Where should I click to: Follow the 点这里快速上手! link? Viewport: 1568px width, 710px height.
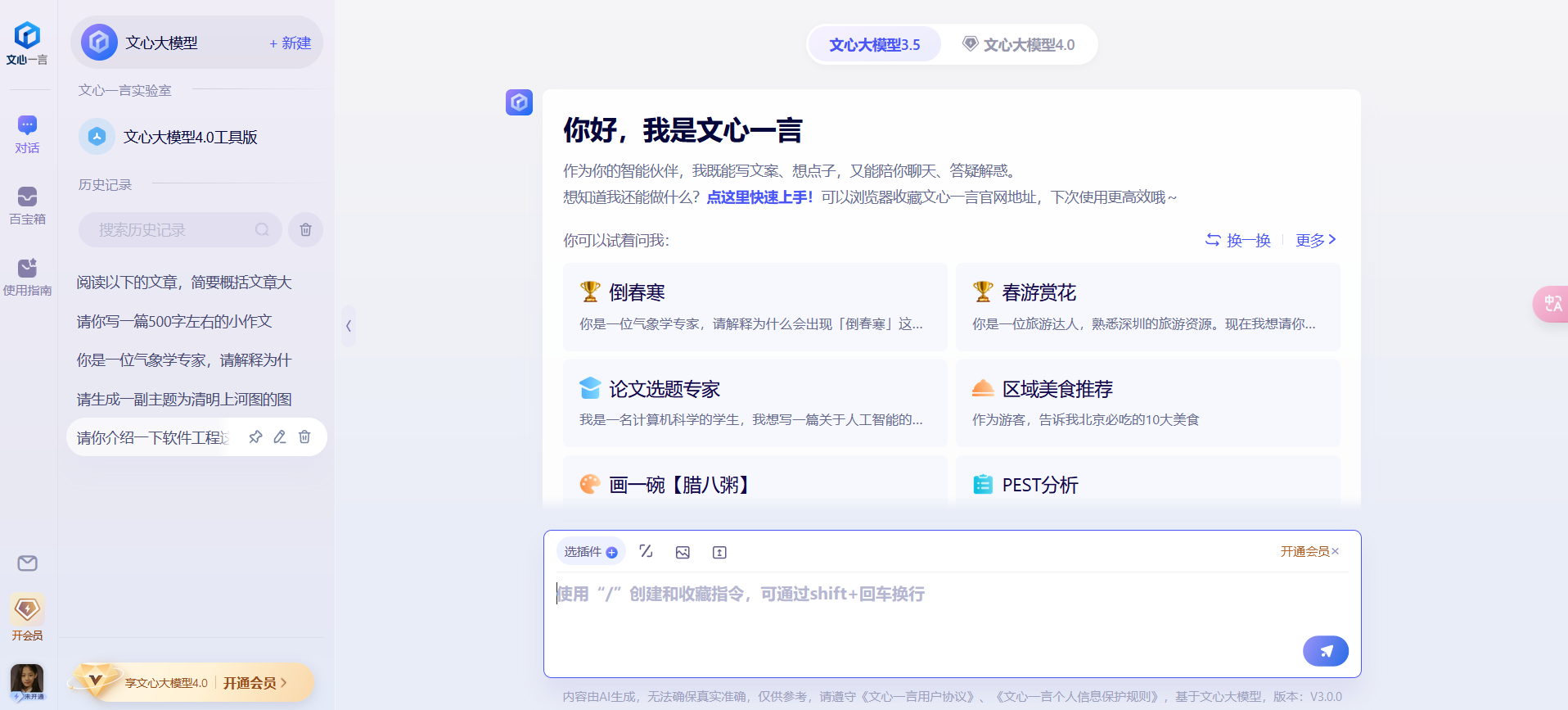pyautogui.click(x=759, y=197)
